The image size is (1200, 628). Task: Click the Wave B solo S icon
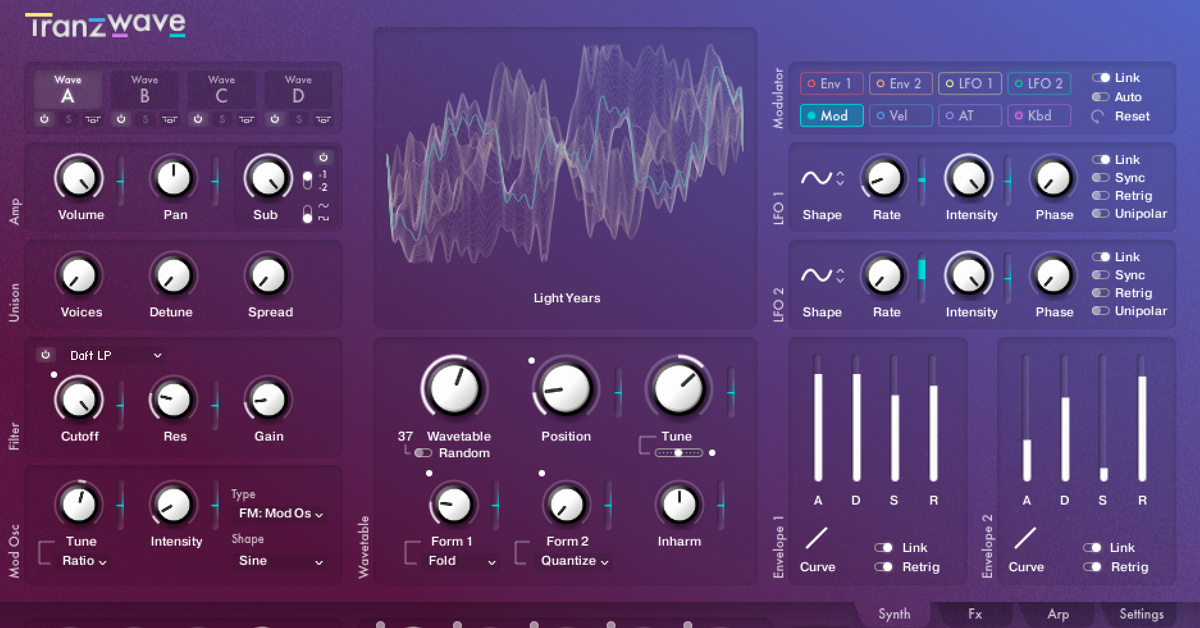tap(144, 119)
